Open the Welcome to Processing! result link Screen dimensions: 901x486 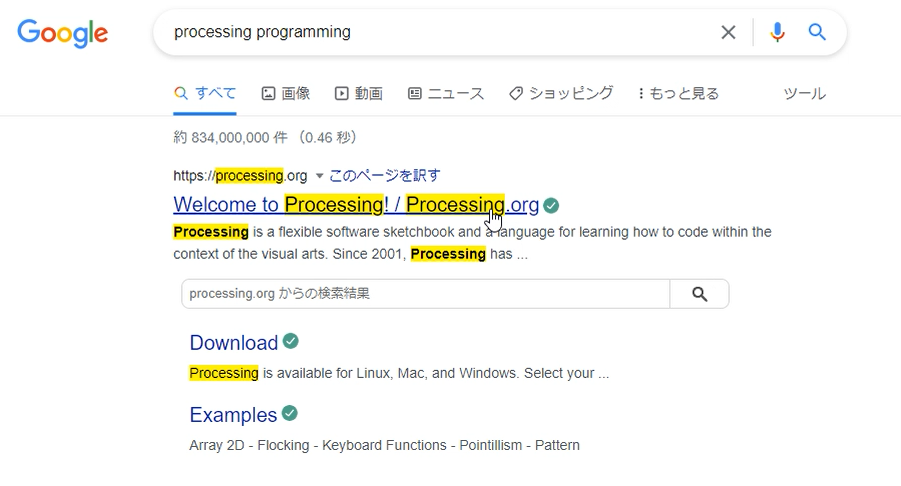(x=356, y=205)
